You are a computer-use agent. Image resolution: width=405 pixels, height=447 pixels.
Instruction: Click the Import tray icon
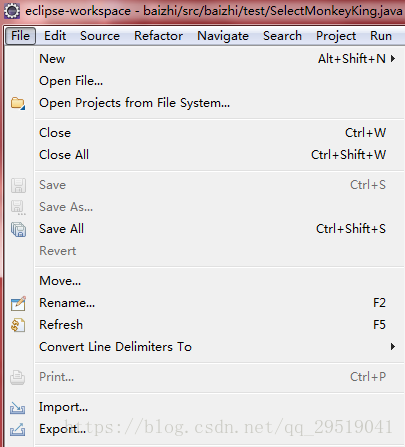[x=18, y=408]
